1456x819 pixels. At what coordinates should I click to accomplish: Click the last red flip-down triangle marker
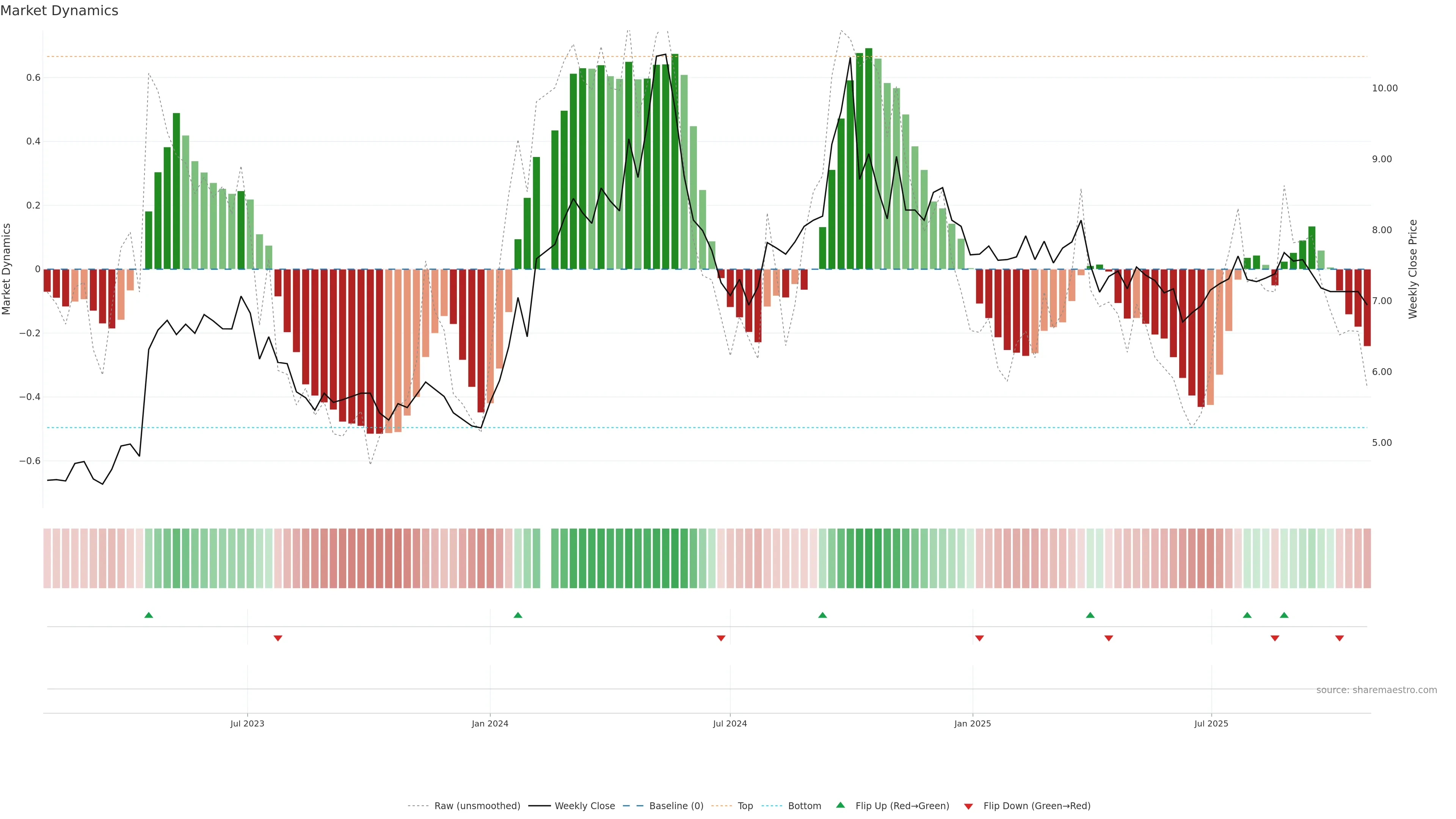(1339, 638)
